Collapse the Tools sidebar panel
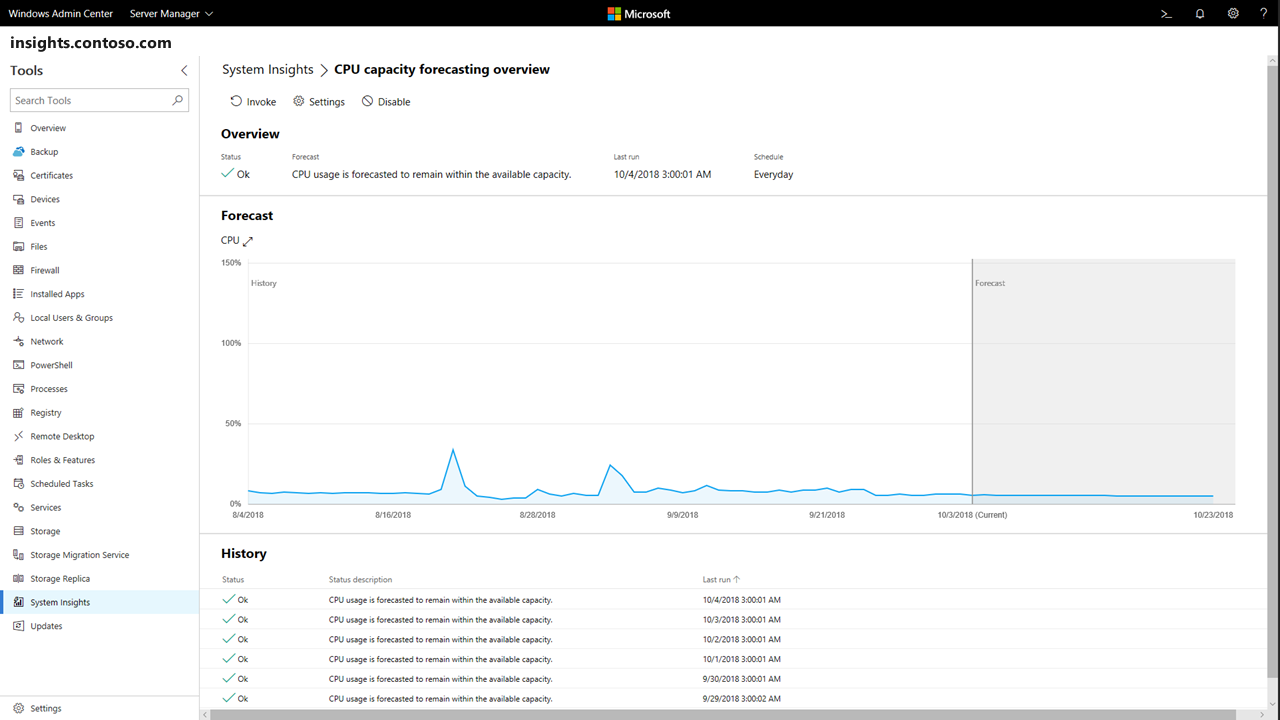 tap(184, 70)
